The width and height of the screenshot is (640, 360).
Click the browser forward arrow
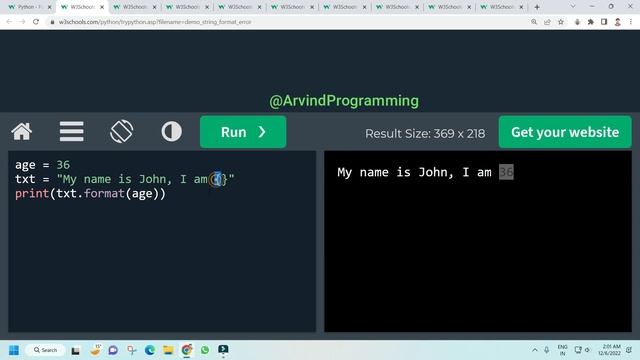coord(22,22)
